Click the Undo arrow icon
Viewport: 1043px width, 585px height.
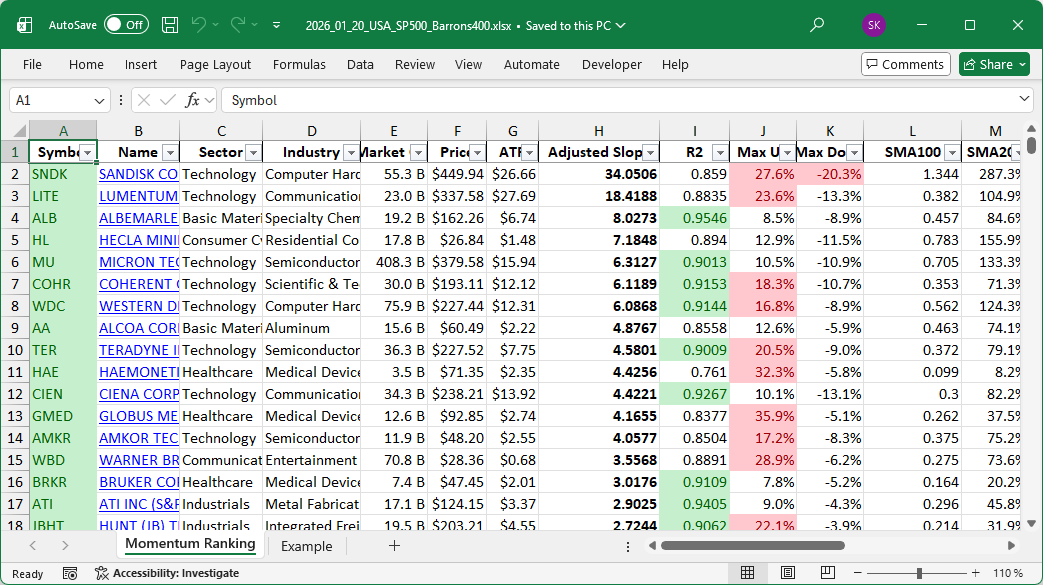point(199,25)
